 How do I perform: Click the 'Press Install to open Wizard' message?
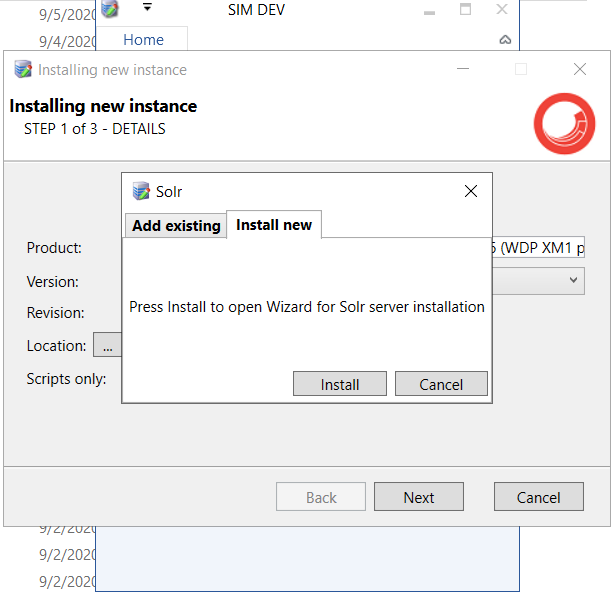click(307, 307)
